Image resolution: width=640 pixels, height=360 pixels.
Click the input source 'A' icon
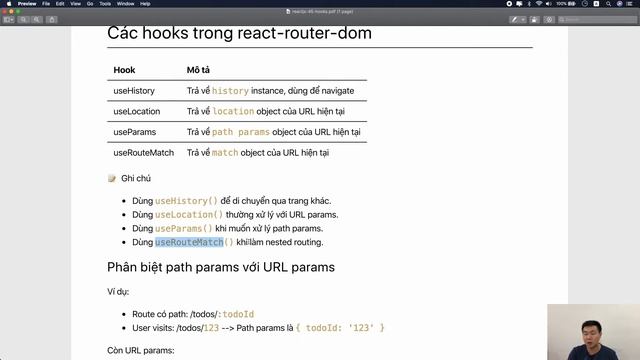pyautogui.click(x=596, y=4)
